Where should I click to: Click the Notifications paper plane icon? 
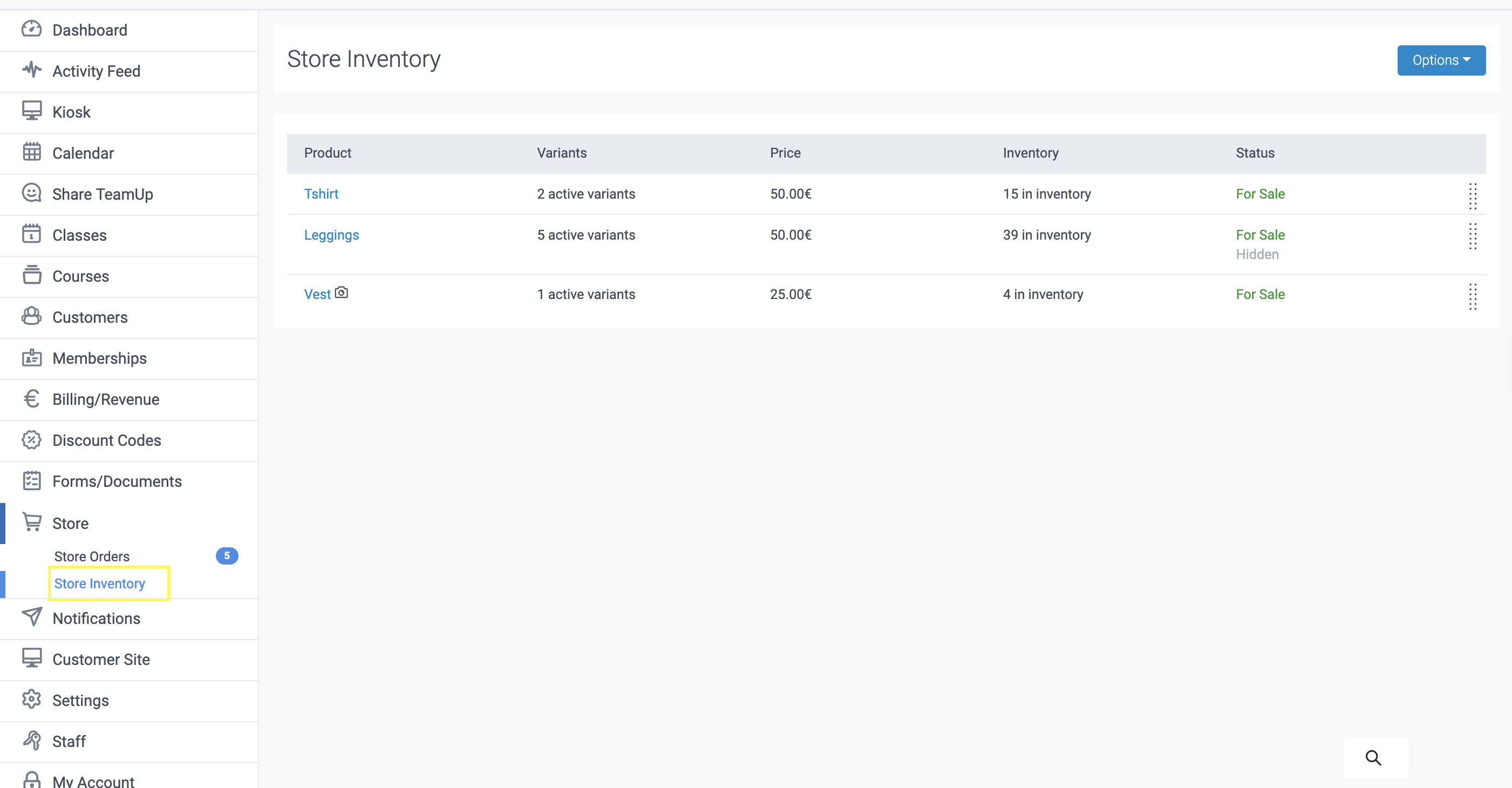(32, 616)
